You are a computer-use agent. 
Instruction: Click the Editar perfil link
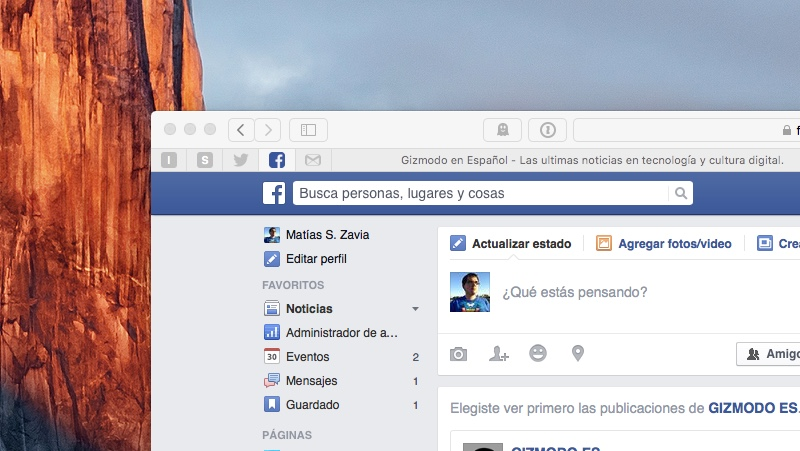[316, 259]
